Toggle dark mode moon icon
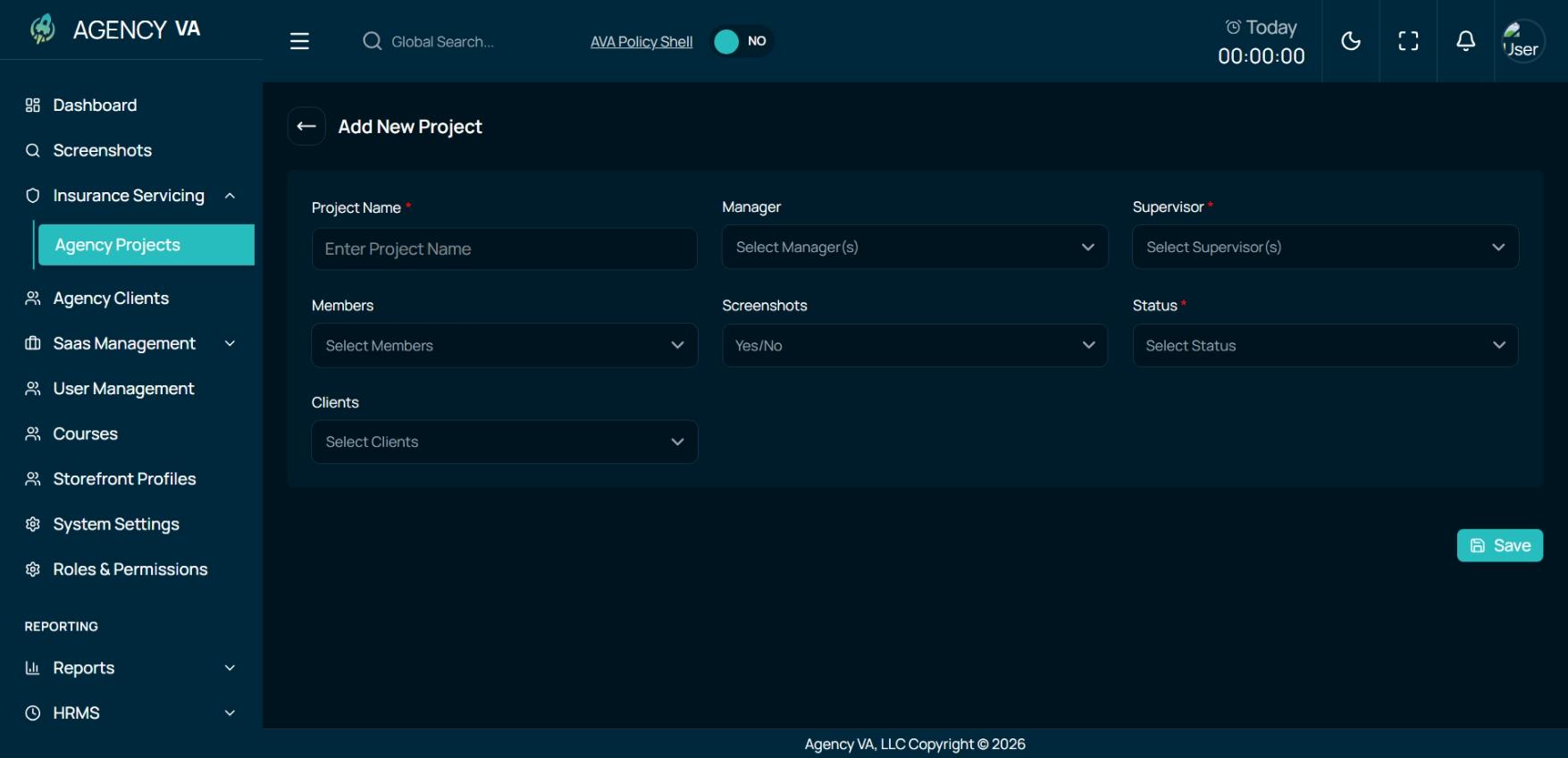1568x758 pixels. point(1351,41)
